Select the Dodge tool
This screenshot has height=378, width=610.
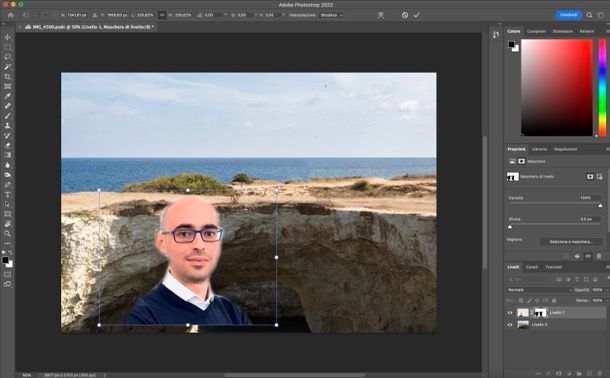(7, 175)
